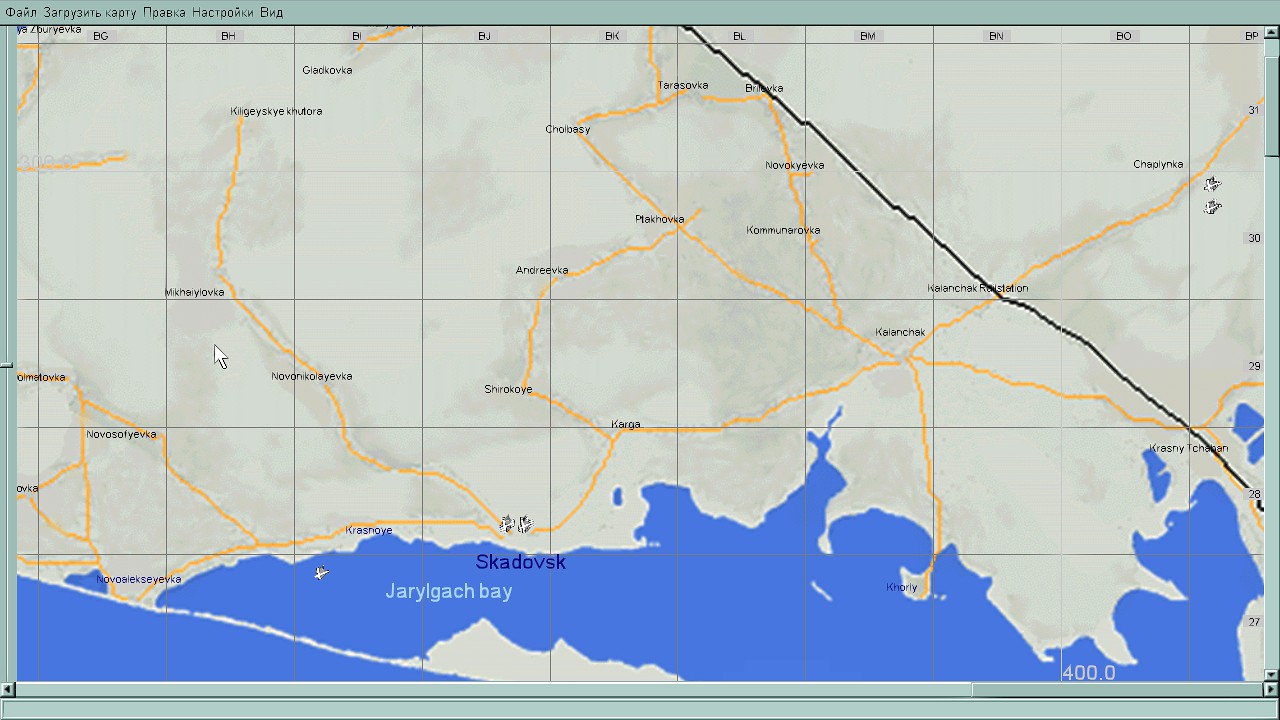Click the grid row label 30

[x=1255, y=238]
